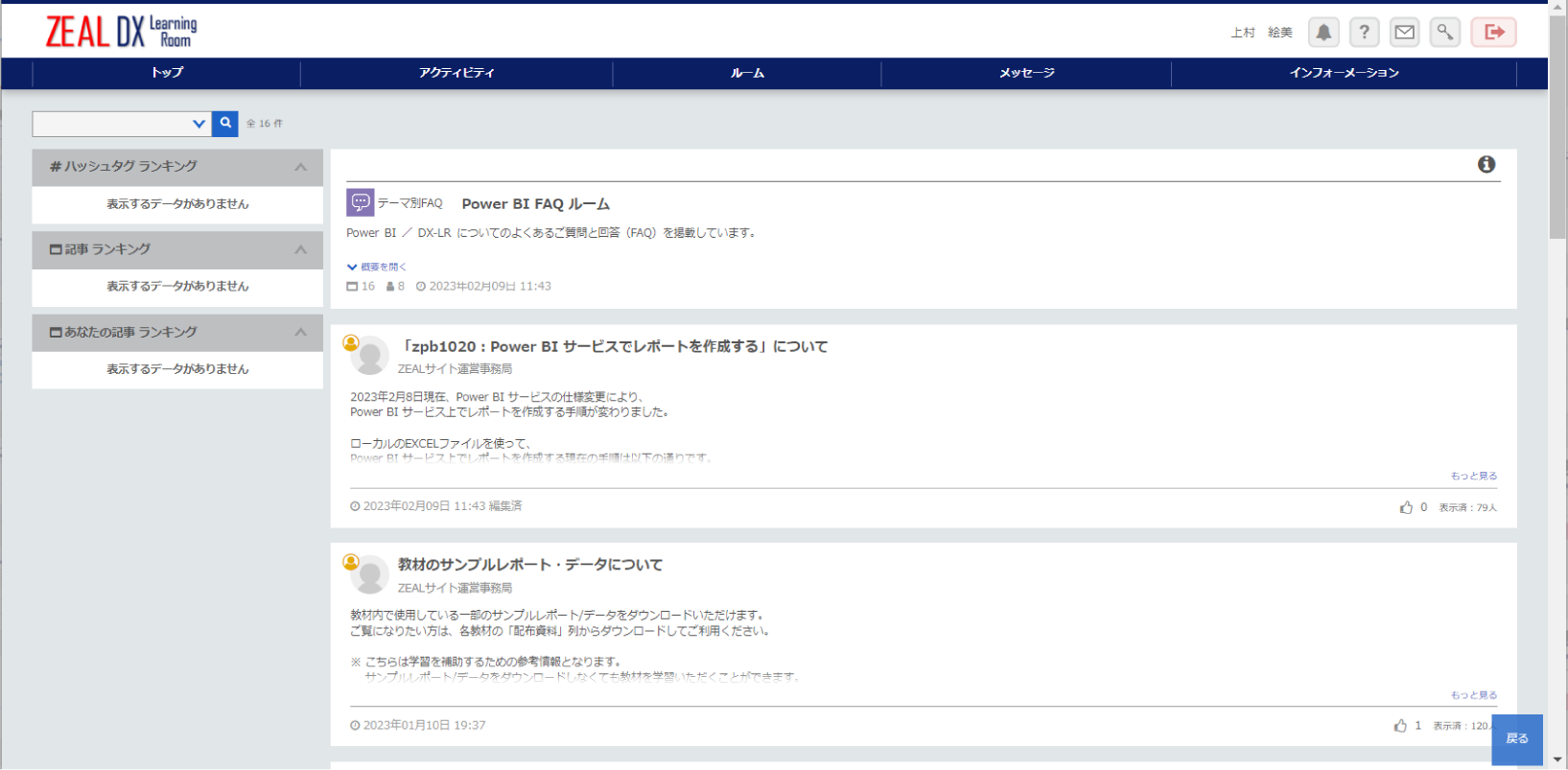Click user name 上村 絵美
Image resolution: width=1568 pixels, height=770 pixels.
1261,33
